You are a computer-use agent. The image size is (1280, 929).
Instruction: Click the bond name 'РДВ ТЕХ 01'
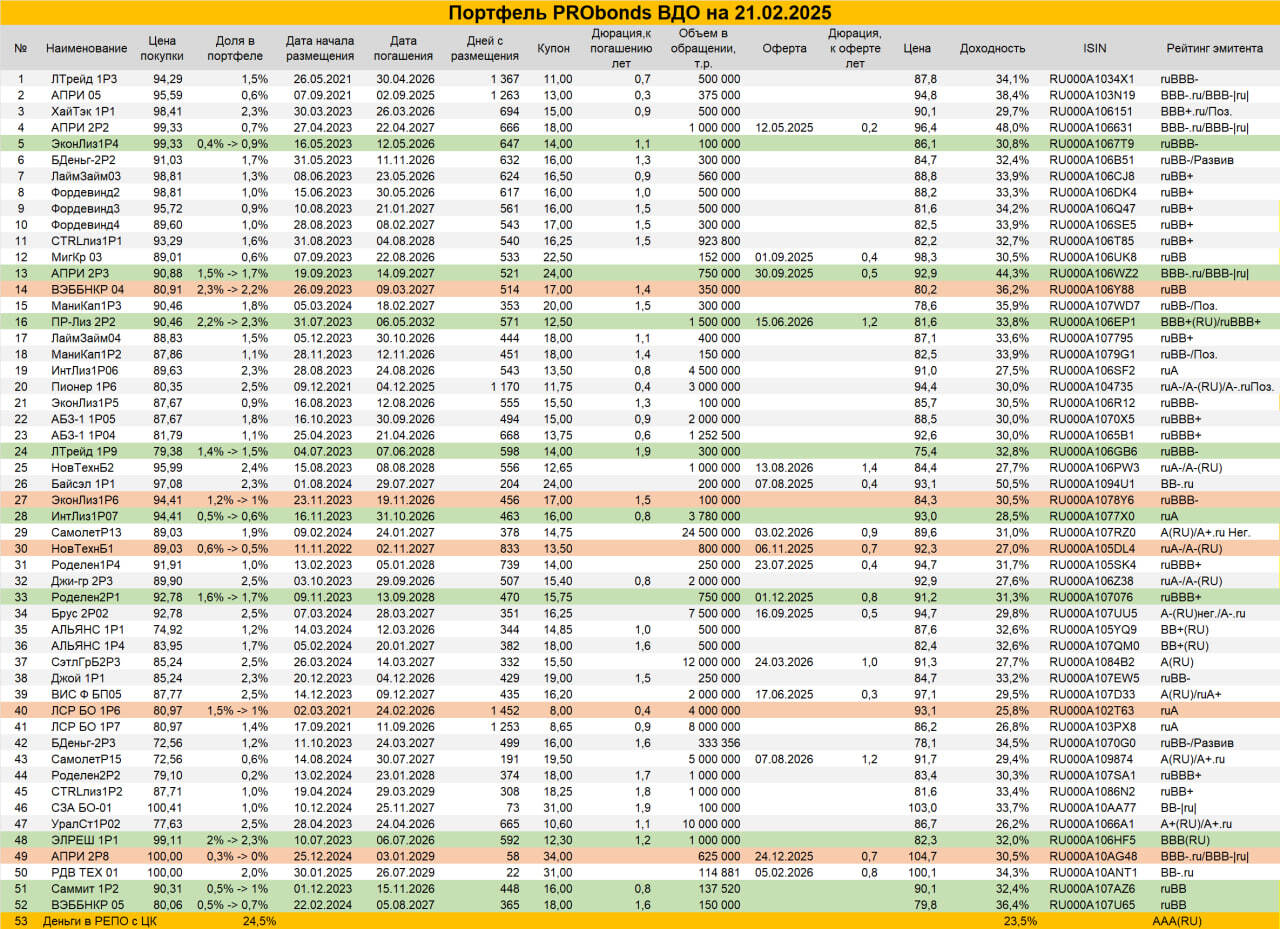84,872
